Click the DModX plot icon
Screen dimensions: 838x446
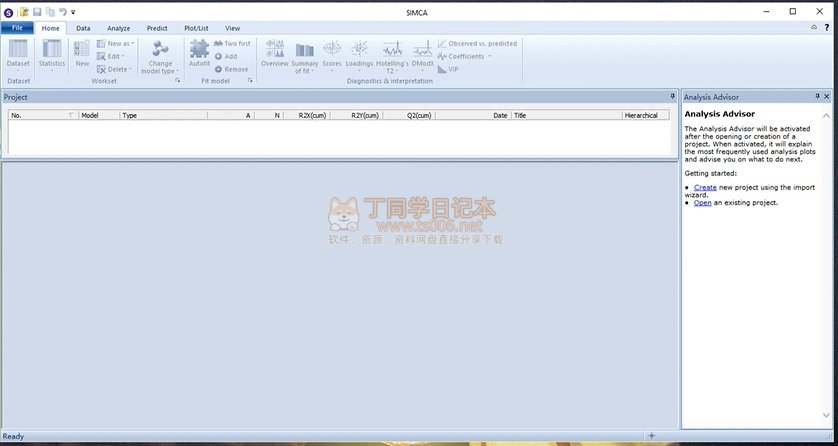423,49
